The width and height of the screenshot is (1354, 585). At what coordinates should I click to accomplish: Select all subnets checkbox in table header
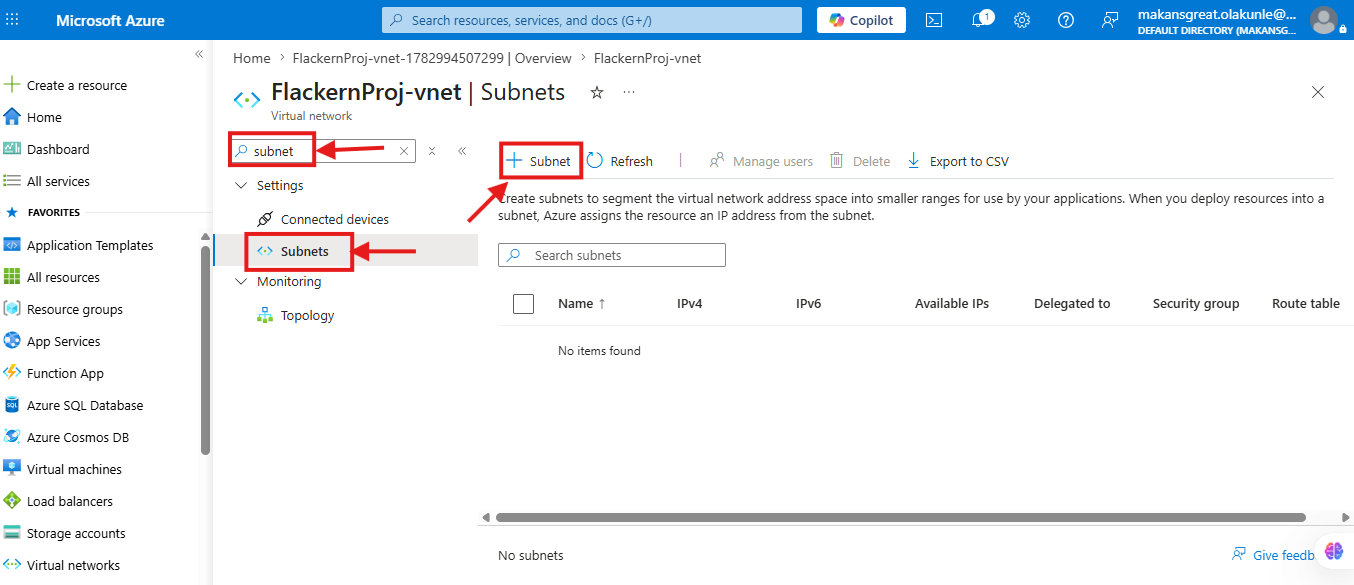click(523, 303)
